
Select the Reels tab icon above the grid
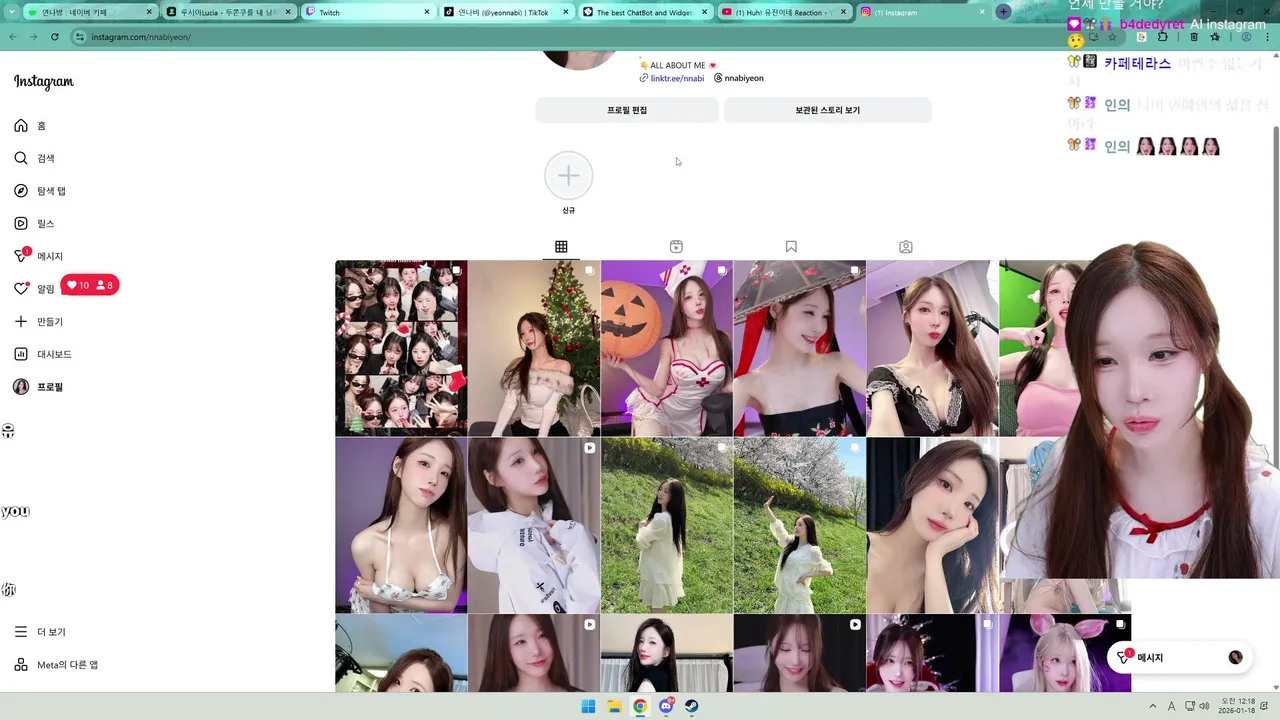coord(676,247)
